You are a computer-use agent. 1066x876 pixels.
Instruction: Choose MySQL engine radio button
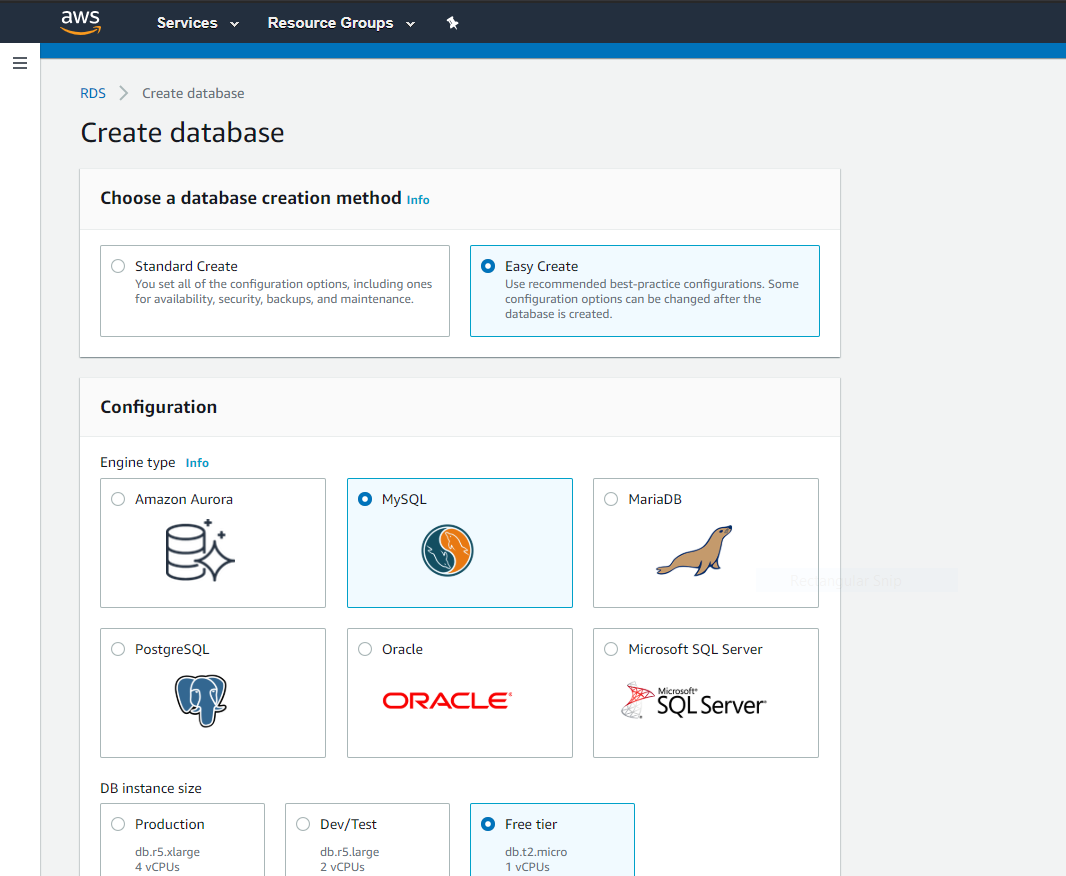click(365, 499)
